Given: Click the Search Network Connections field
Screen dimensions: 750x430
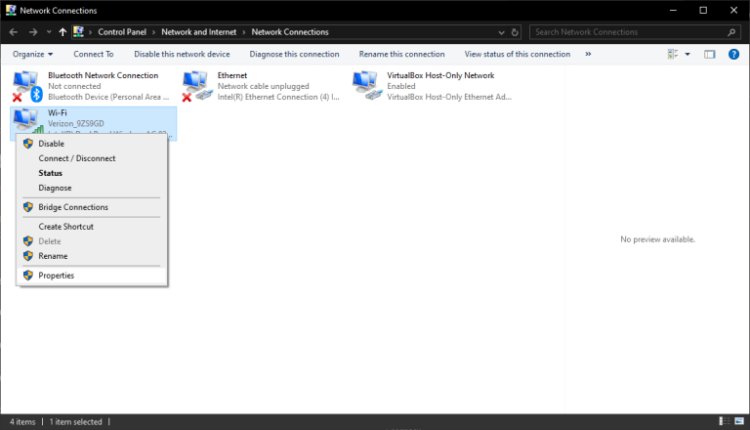Looking at the screenshot, I should coord(630,32).
